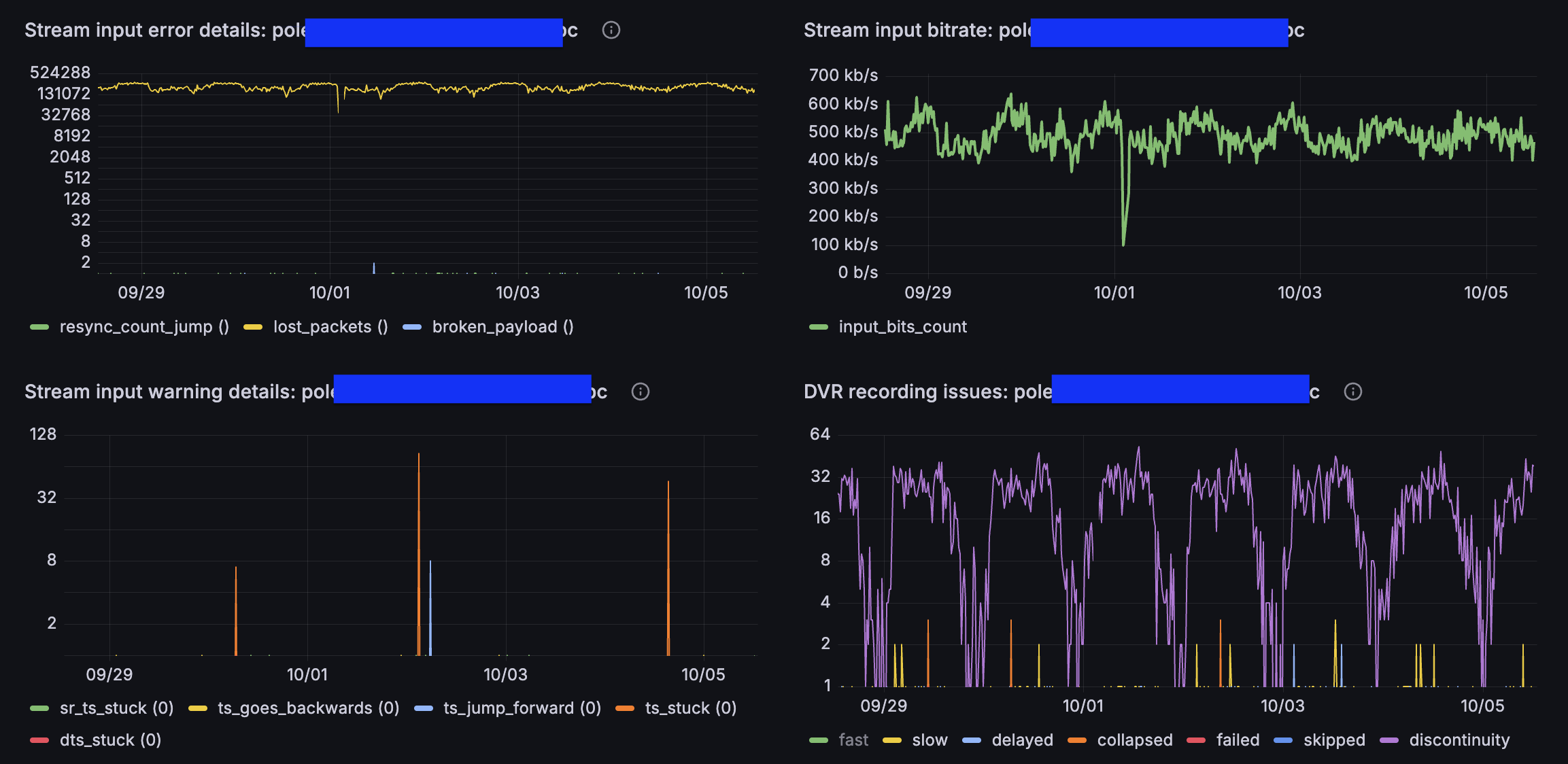1568x764 pixels.
Task: Toggle broken_payload series in legend
Action: coord(502,327)
